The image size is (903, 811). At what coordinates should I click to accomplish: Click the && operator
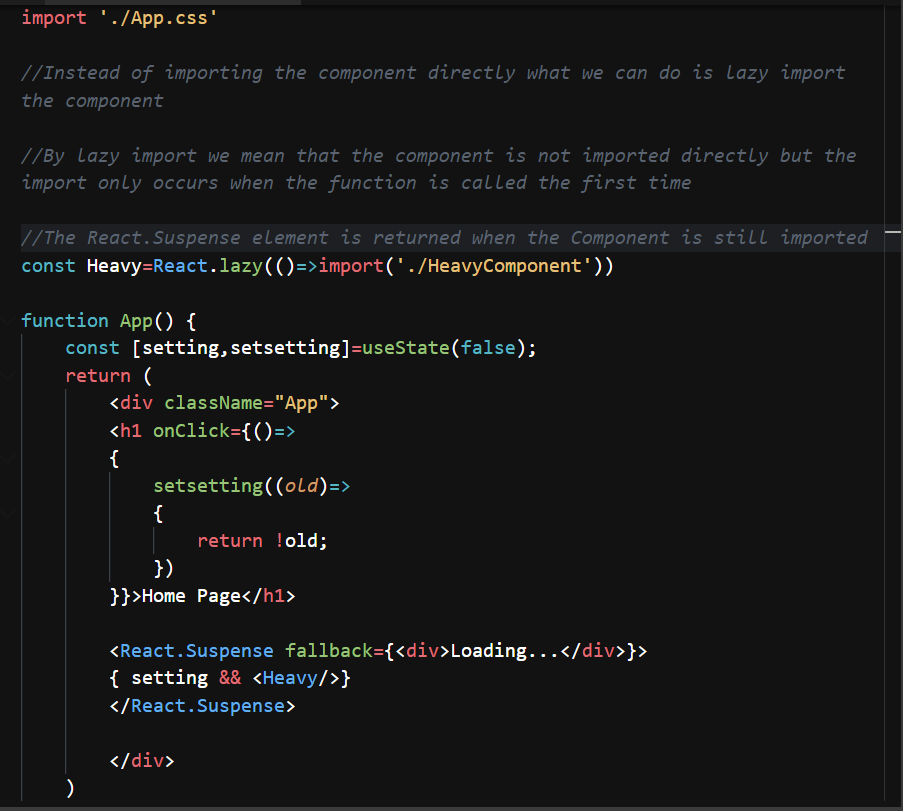point(230,678)
